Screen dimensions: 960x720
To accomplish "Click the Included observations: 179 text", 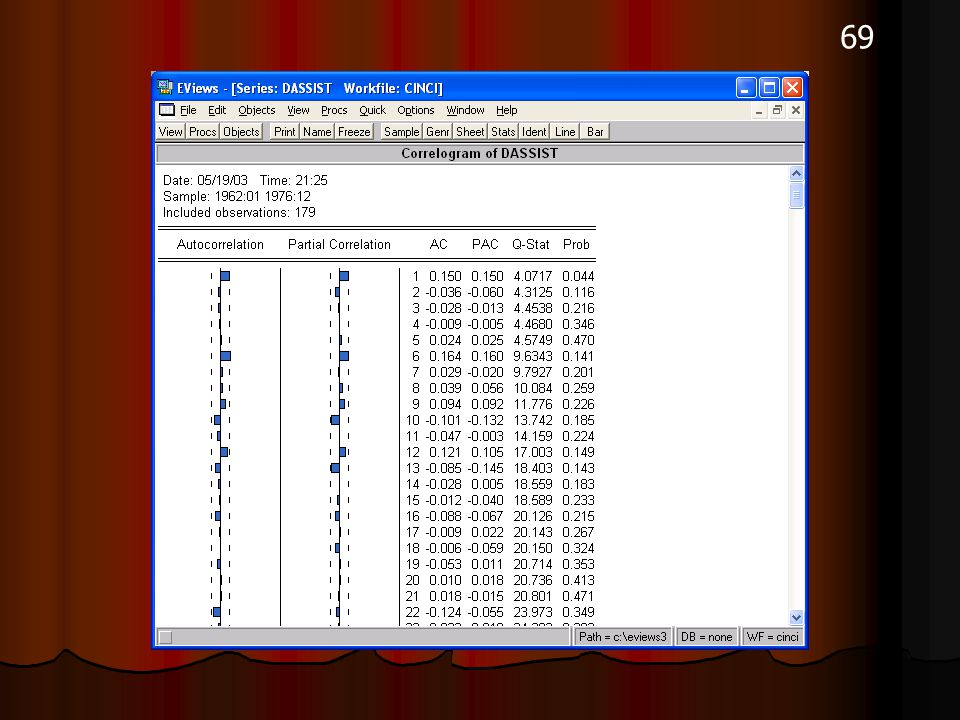I will (239, 212).
